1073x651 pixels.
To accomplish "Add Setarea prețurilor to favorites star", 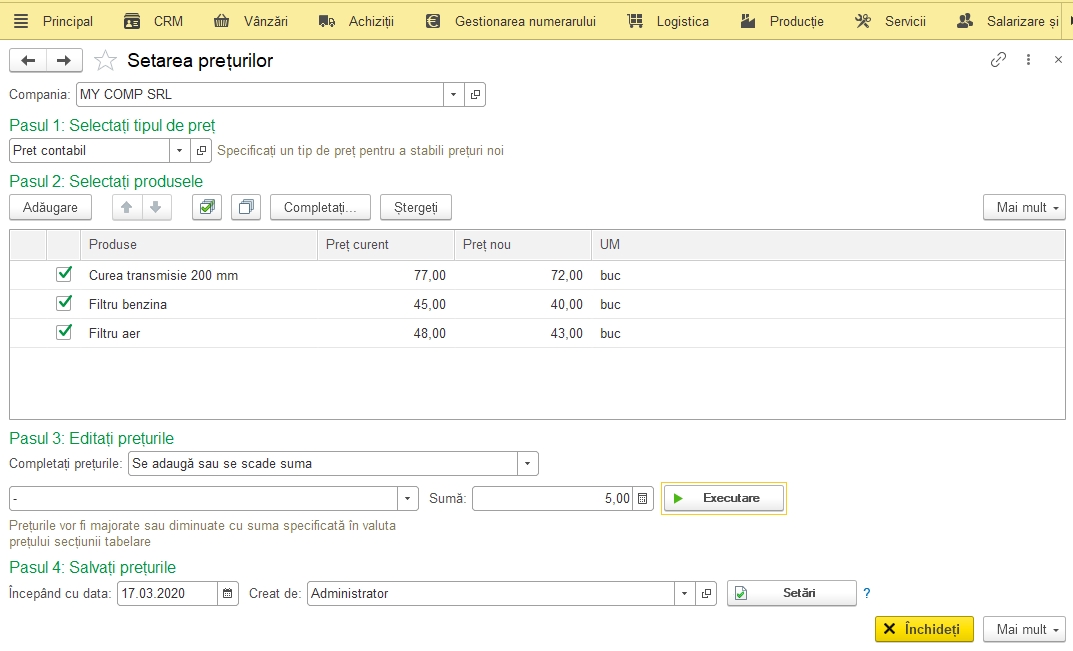I will (x=105, y=60).
